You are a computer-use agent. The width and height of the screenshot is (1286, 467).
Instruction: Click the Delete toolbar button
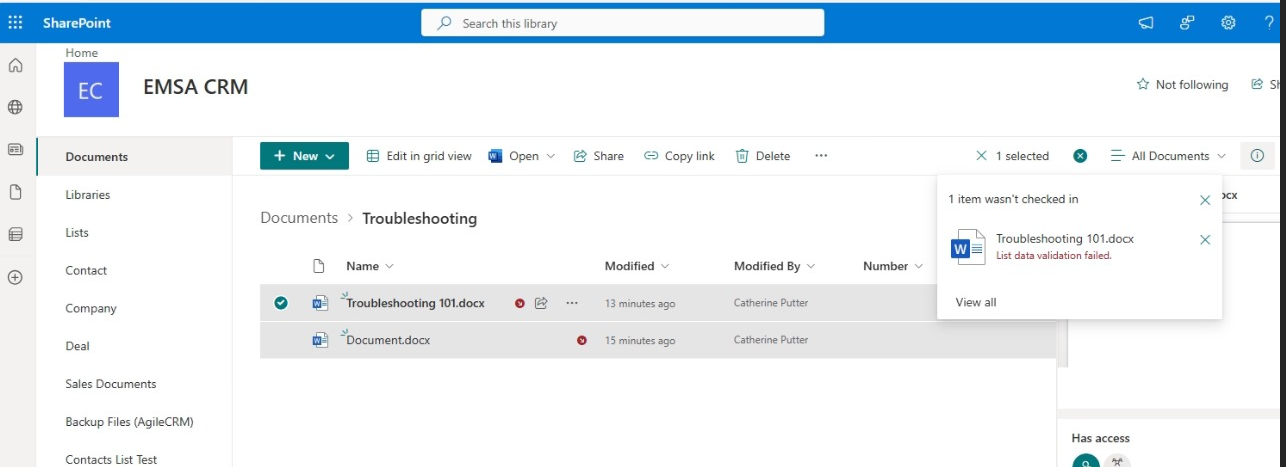coord(763,156)
